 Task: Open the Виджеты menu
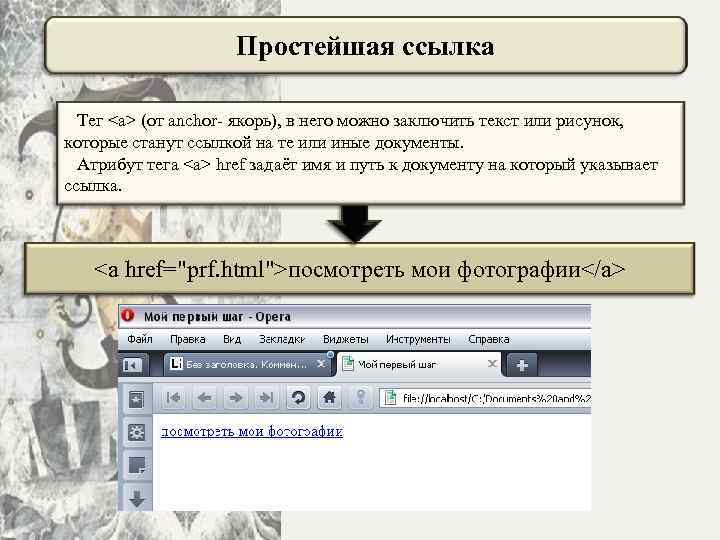pyautogui.click(x=345, y=339)
